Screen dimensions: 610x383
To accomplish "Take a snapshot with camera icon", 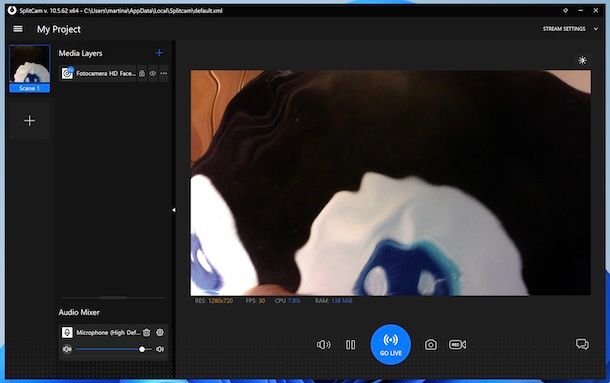I will (431, 344).
